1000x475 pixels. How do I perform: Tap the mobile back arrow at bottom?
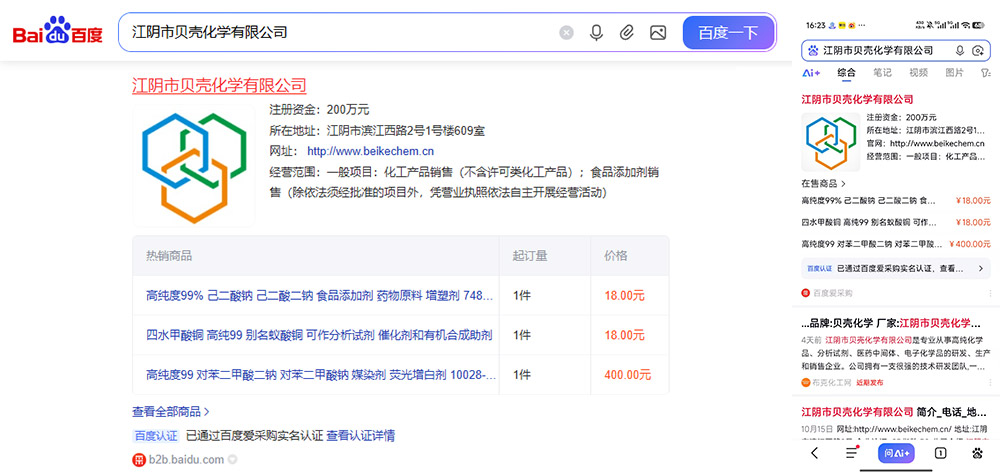[814, 453]
